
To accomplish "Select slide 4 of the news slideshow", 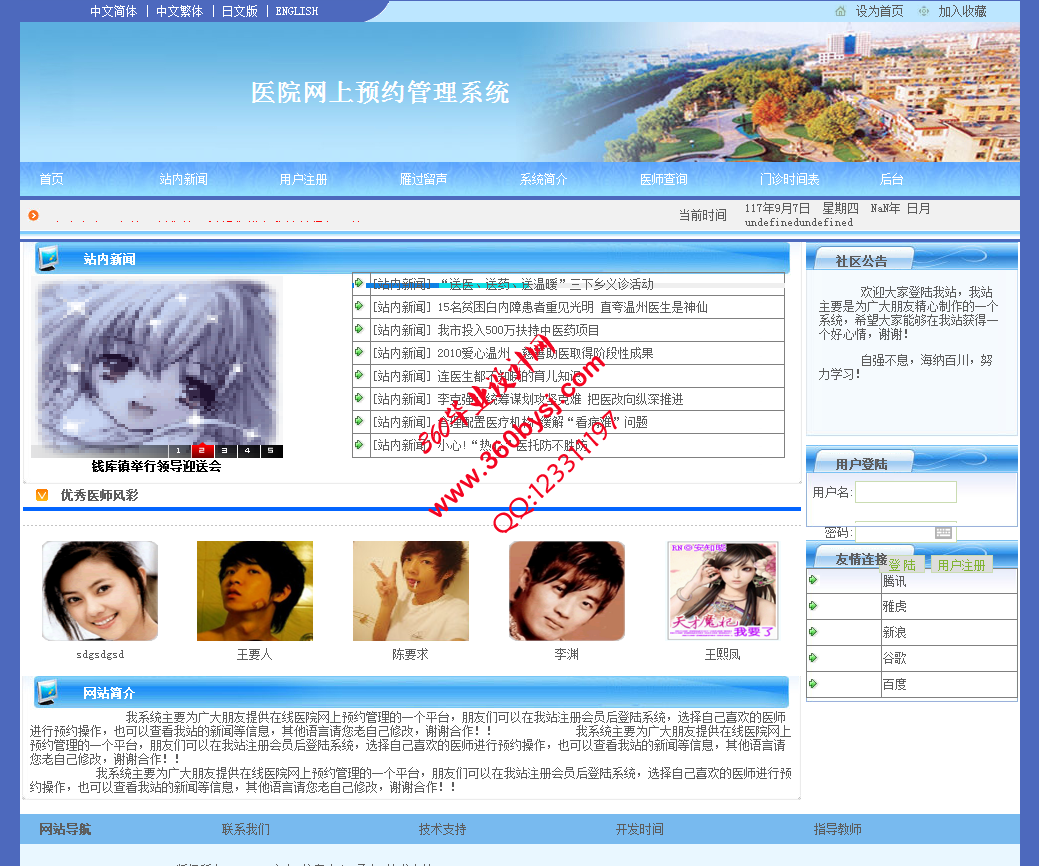I will point(248,451).
